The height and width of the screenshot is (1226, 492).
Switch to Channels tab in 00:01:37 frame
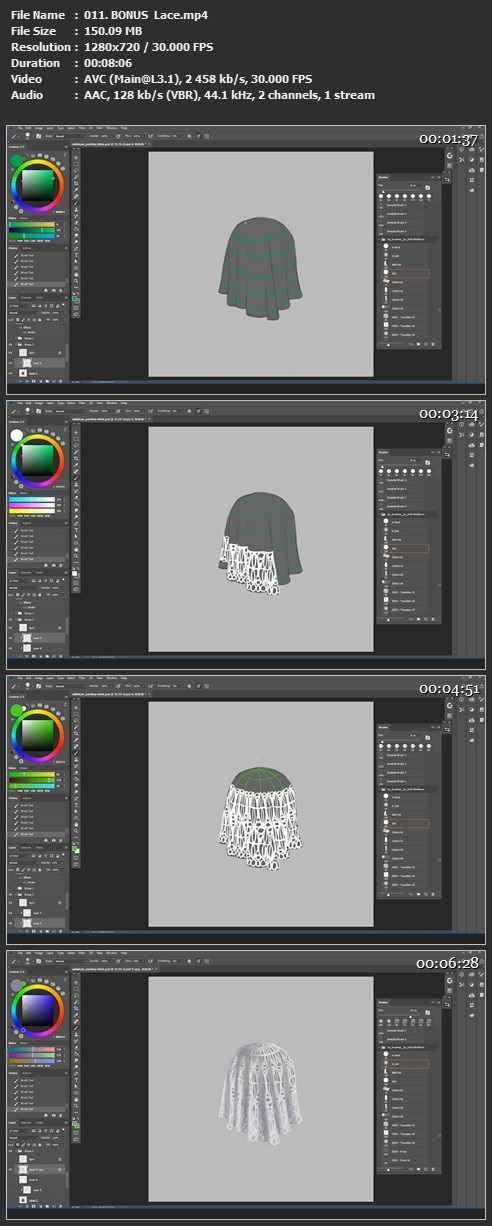click(x=26, y=298)
